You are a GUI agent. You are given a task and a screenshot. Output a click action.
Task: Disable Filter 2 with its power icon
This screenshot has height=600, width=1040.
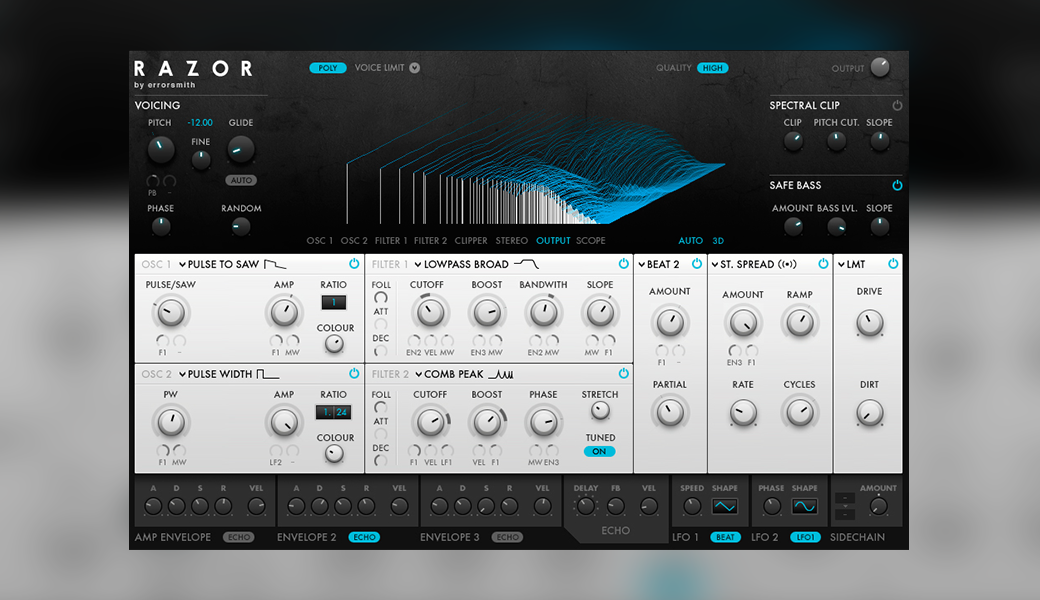[x=623, y=374]
